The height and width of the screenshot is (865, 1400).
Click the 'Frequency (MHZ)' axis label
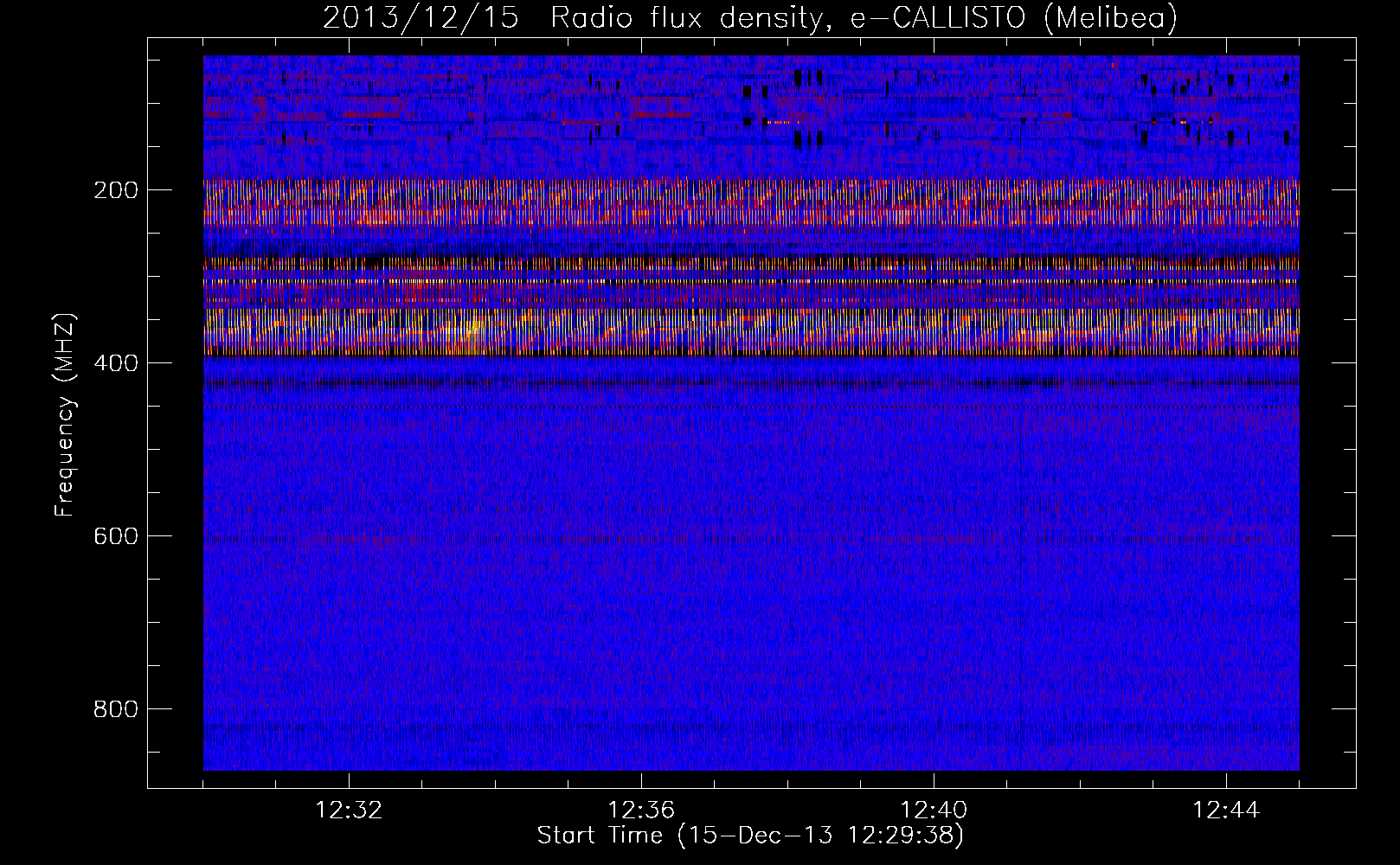[66, 415]
